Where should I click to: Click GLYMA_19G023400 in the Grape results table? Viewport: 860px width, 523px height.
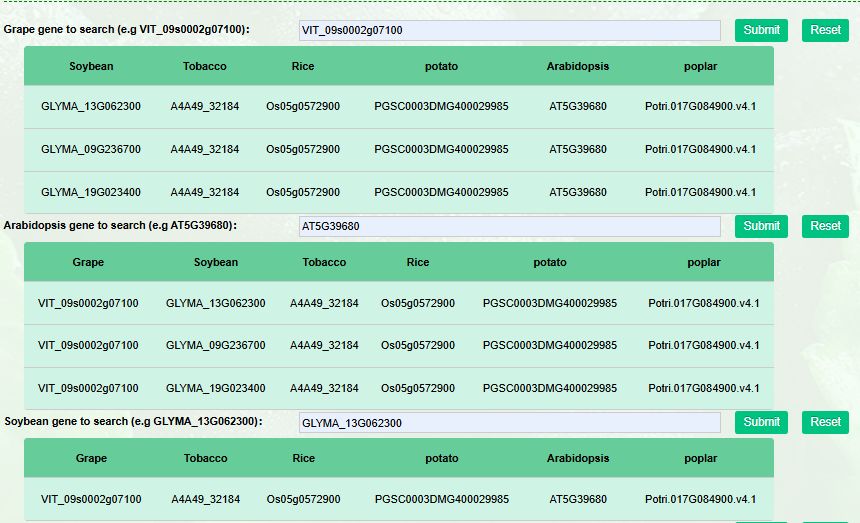91,192
